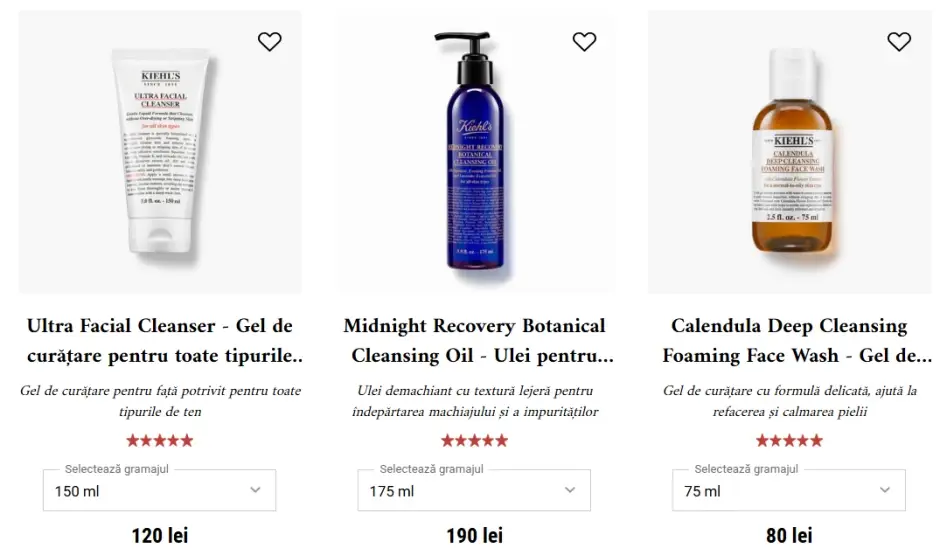Click the 190 lei price
This screenshot has height=555, width=940.
point(474,535)
